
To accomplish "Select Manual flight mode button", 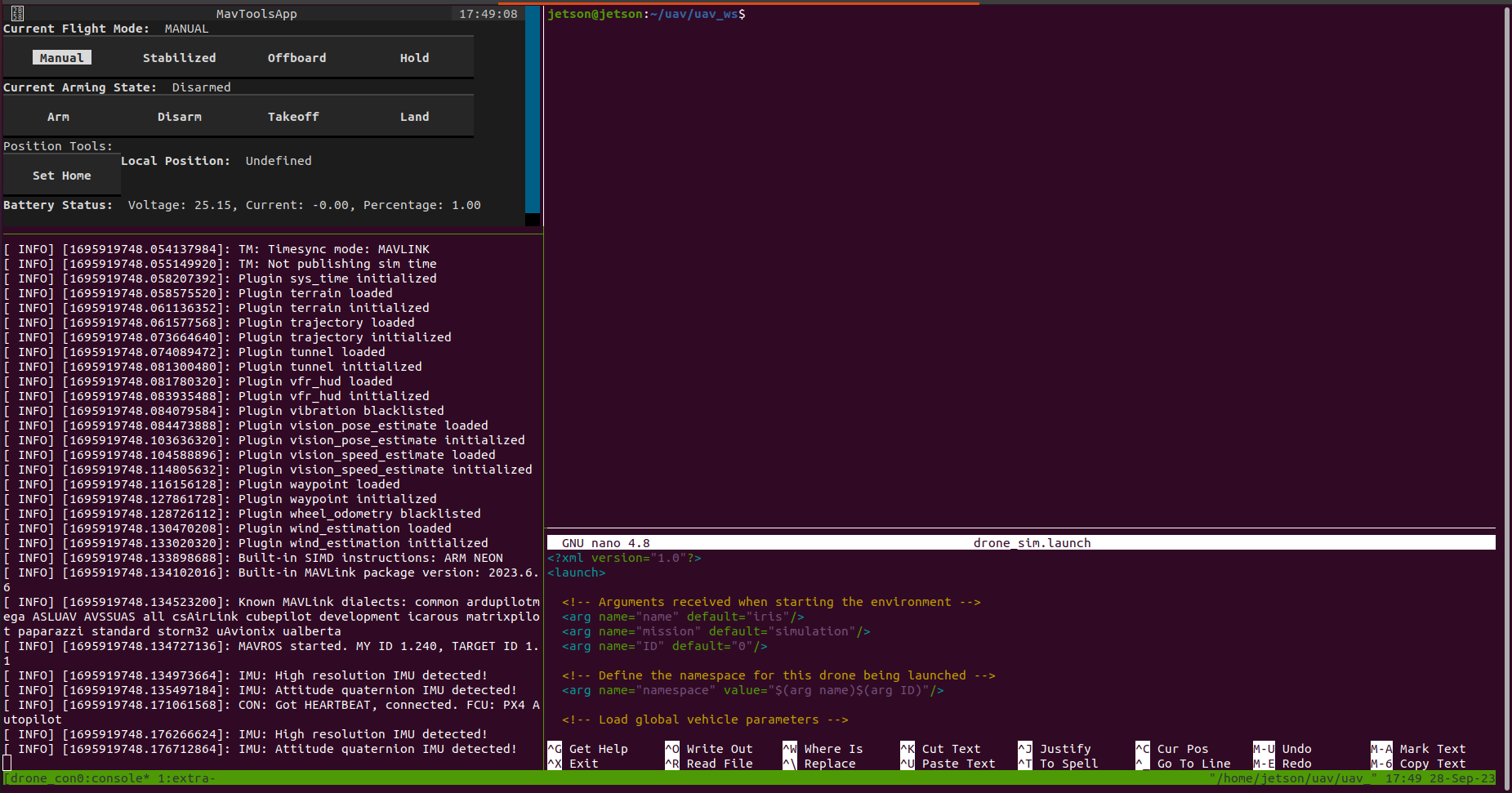I will pos(62,58).
